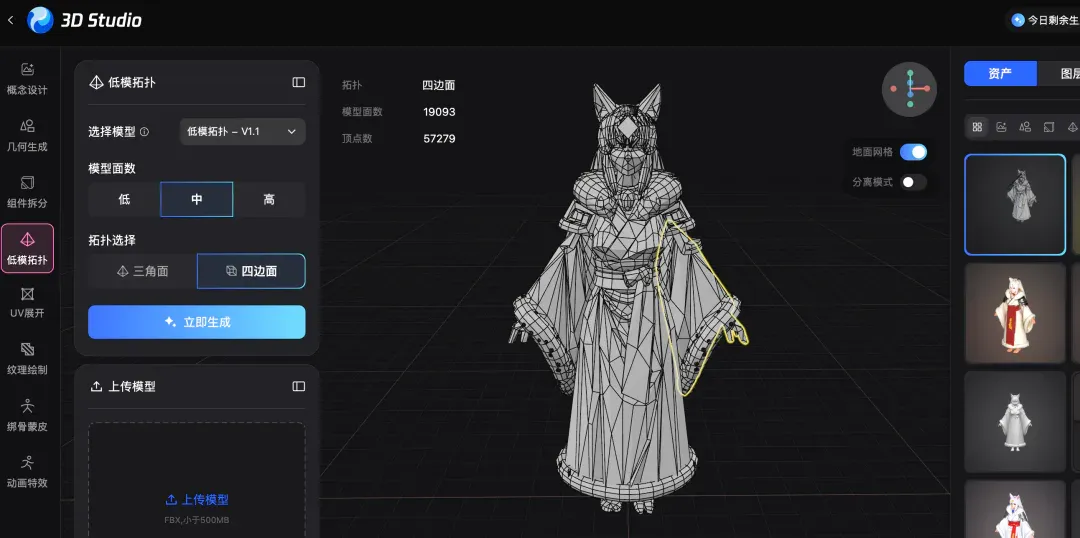Toggle the 分离模式 separation mode switch
The image size is (1080, 538).
coord(913,182)
